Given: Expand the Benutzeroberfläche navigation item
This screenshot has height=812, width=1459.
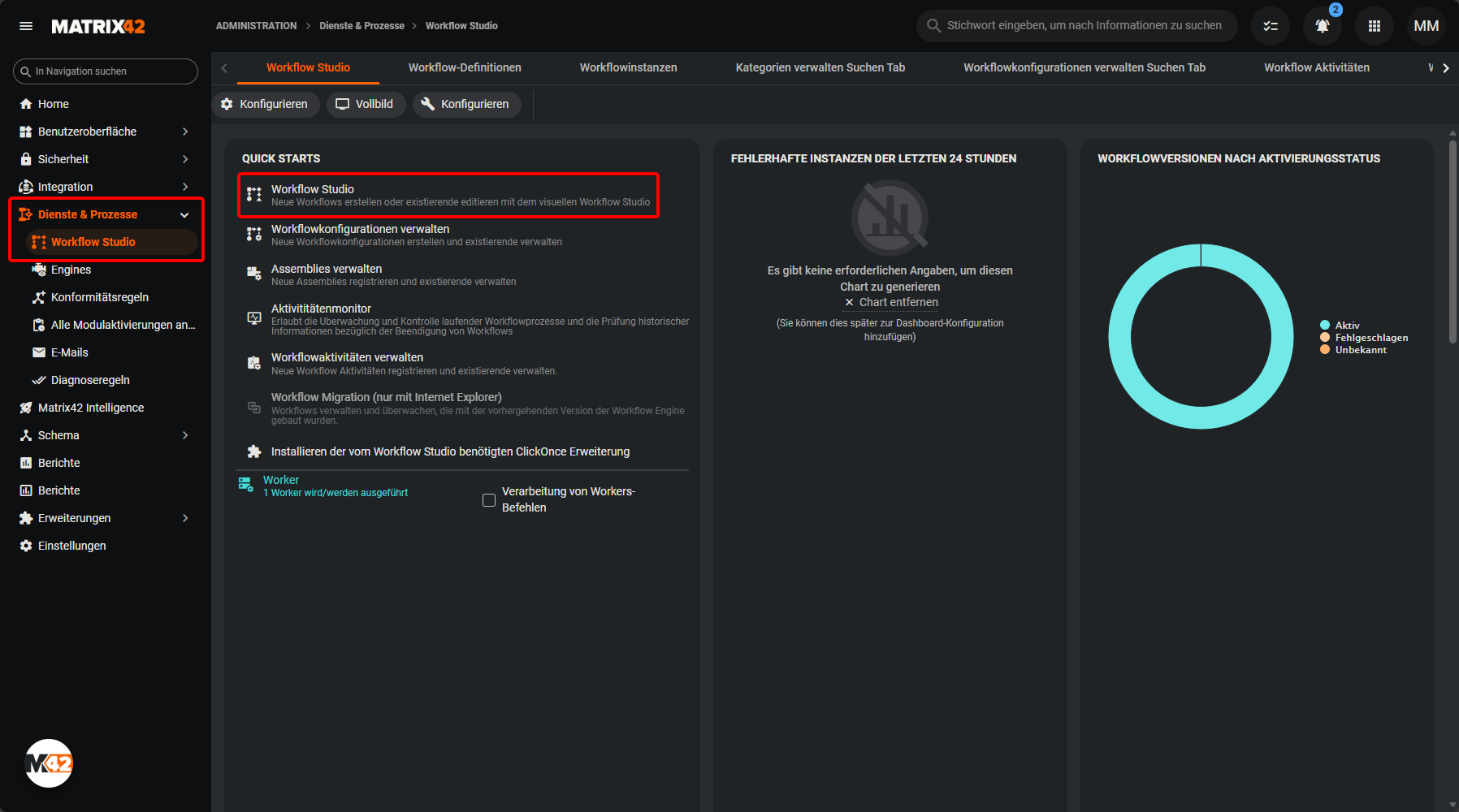Looking at the screenshot, I should (x=184, y=132).
